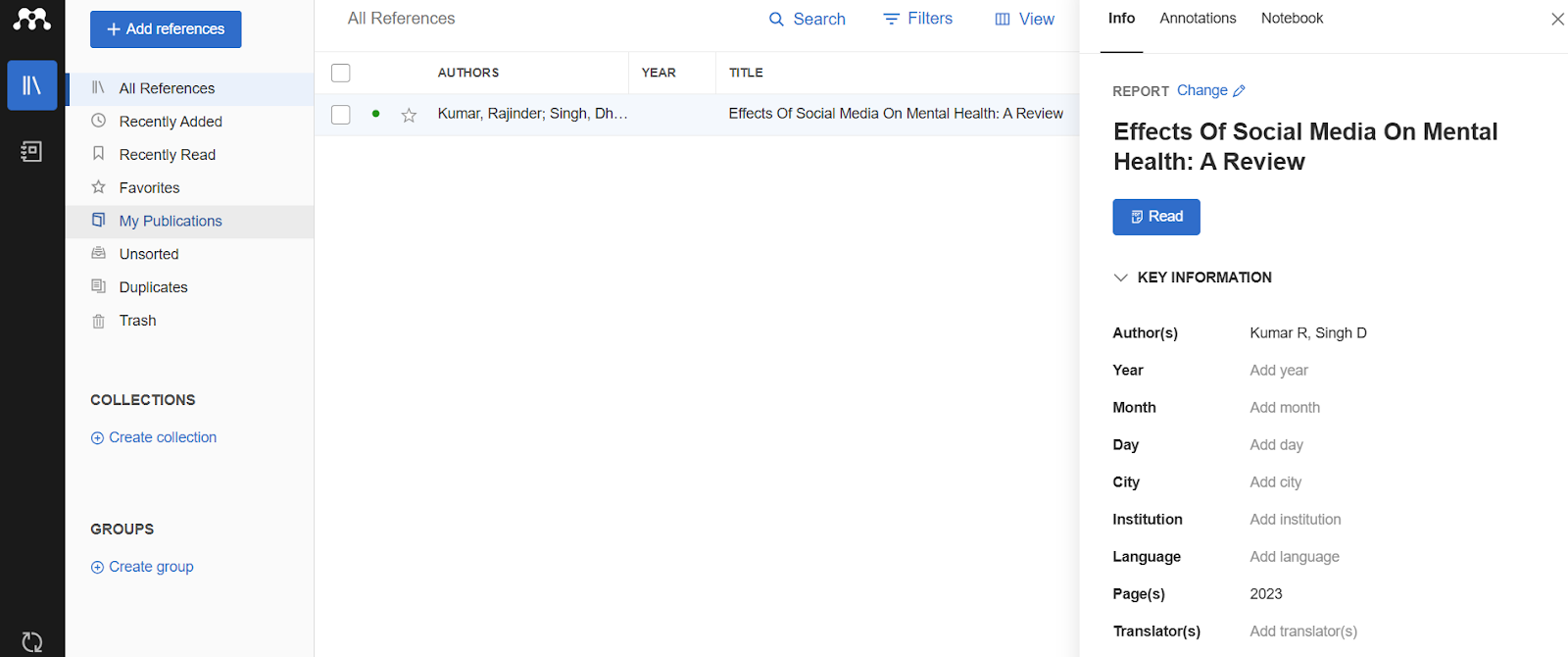1568x657 pixels.
Task: Click the pencil icon next to Change
Action: pyautogui.click(x=1239, y=91)
